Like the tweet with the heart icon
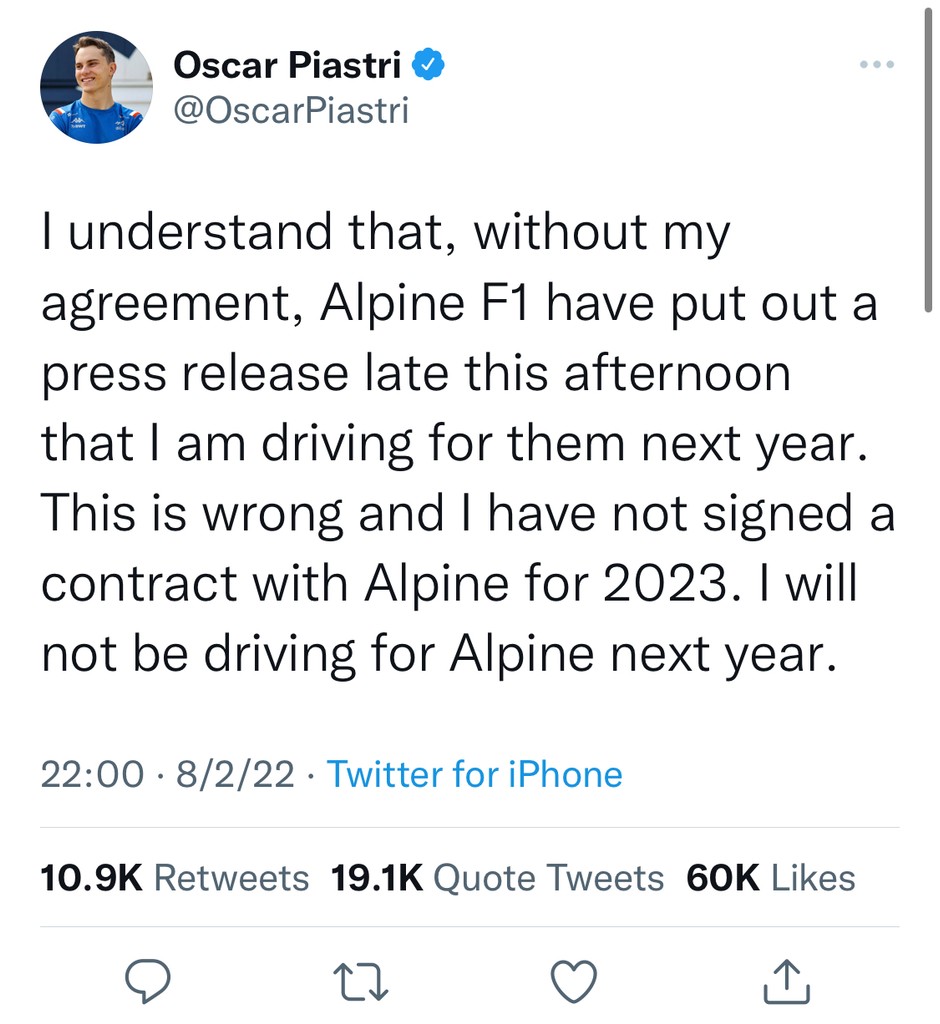Viewport: 940px width, 1024px height. 575,981
